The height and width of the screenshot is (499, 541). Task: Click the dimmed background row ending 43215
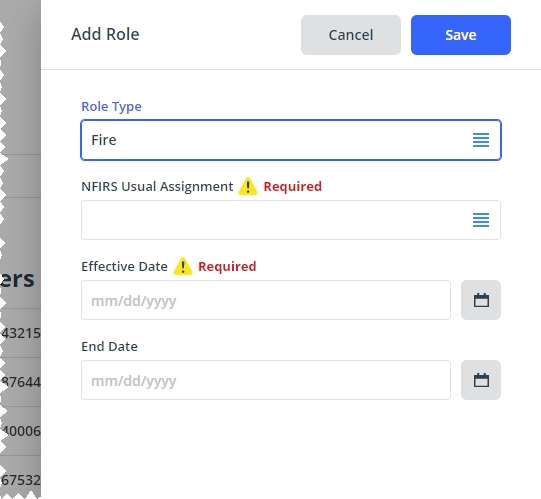click(x=20, y=333)
